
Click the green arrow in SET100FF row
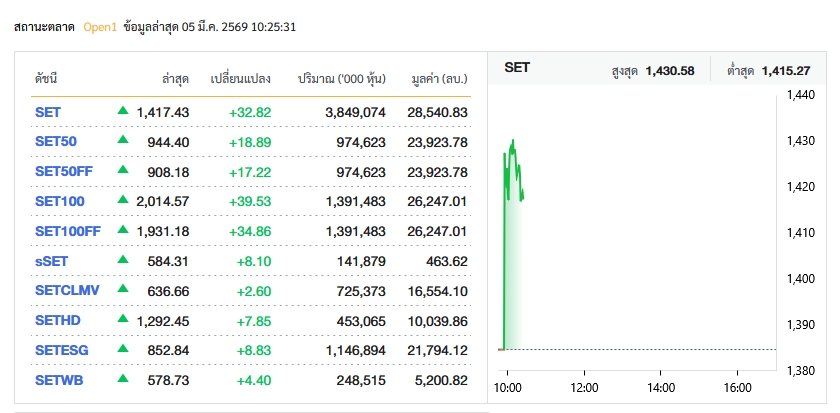click(123, 230)
